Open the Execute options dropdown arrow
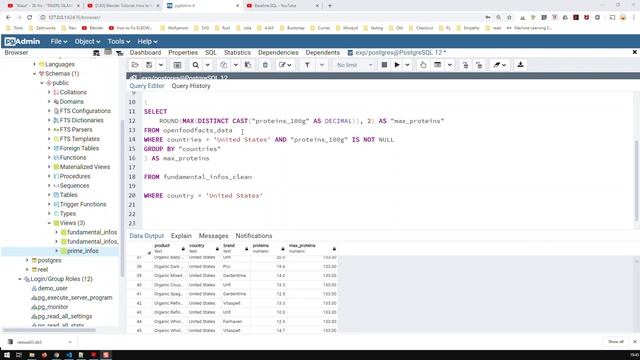Screen dimensions: 640x360 [407, 65]
